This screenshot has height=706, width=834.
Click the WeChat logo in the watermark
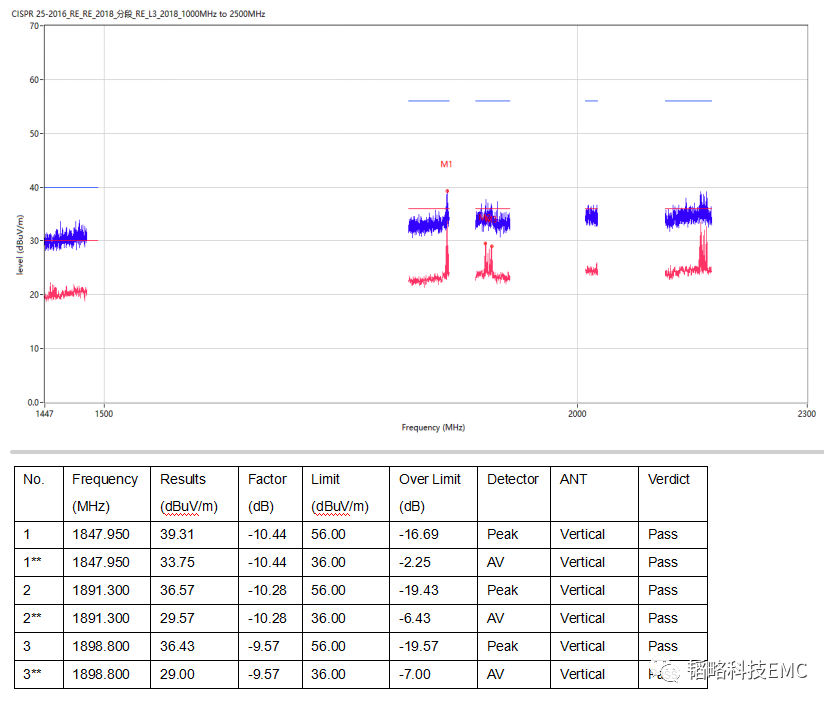666,671
